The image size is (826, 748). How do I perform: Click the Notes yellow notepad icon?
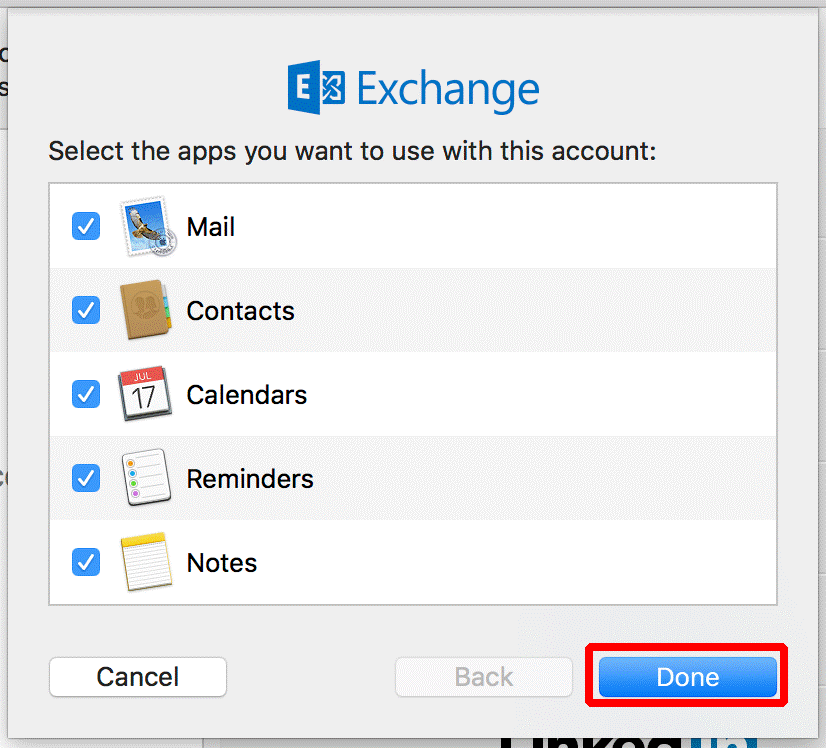point(146,562)
